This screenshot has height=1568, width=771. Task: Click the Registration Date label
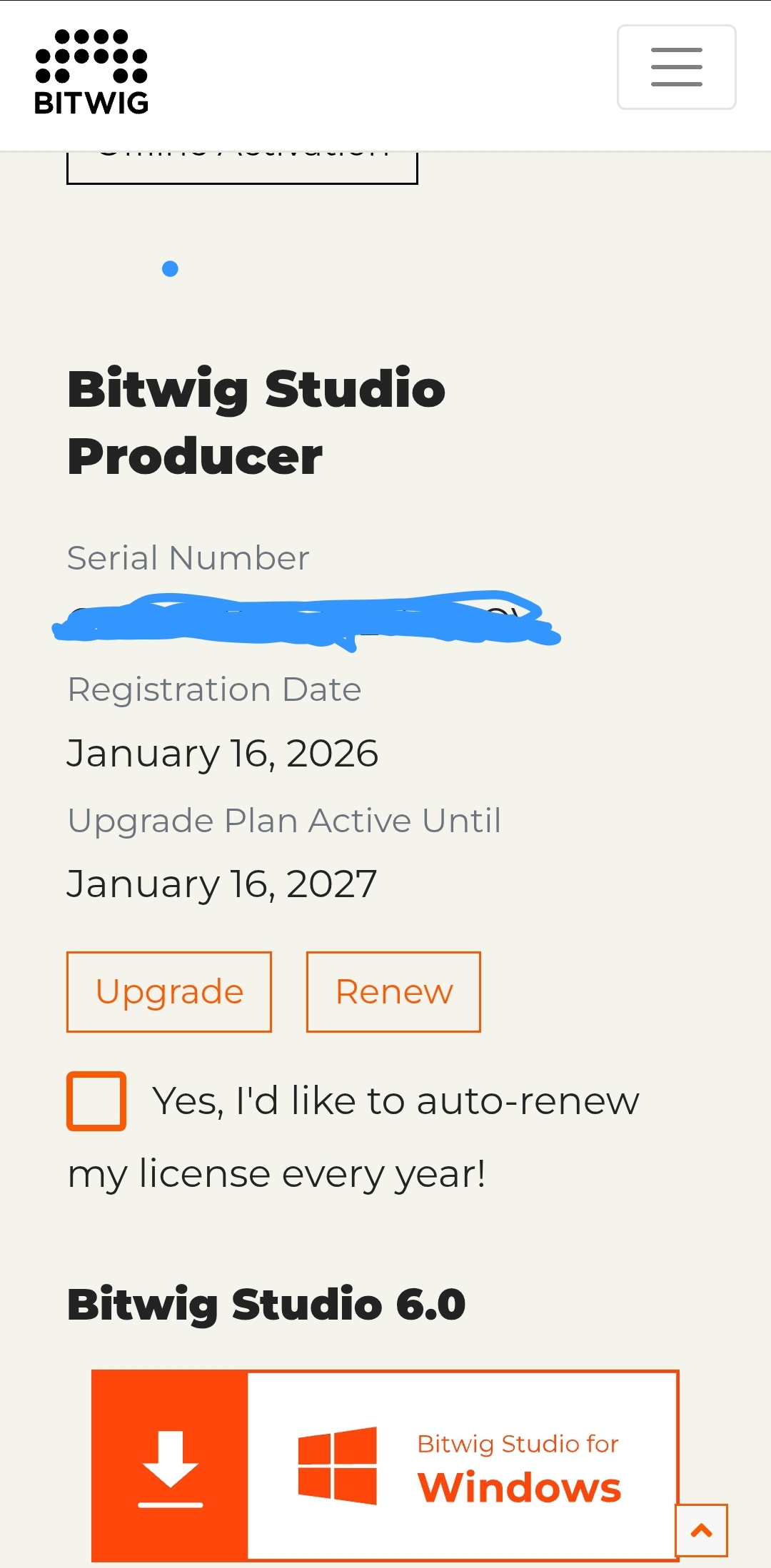click(213, 689)
